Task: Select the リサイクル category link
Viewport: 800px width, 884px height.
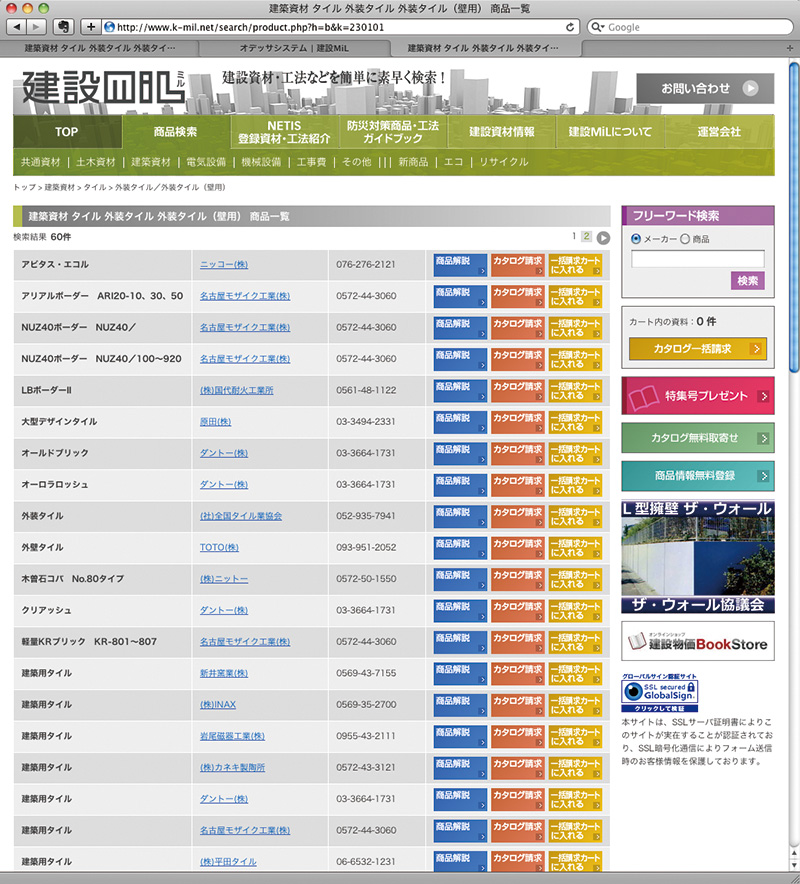Action: 504,162
